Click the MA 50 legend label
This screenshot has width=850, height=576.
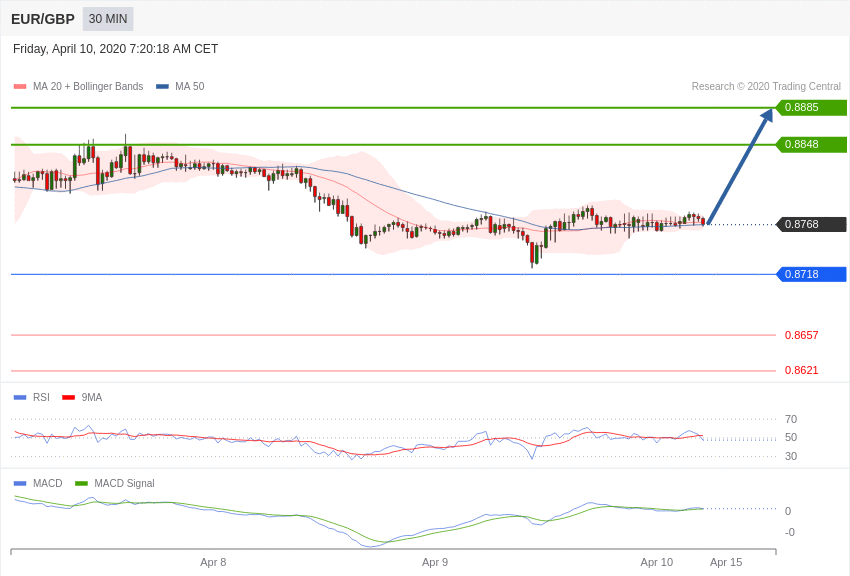[190, 86]
